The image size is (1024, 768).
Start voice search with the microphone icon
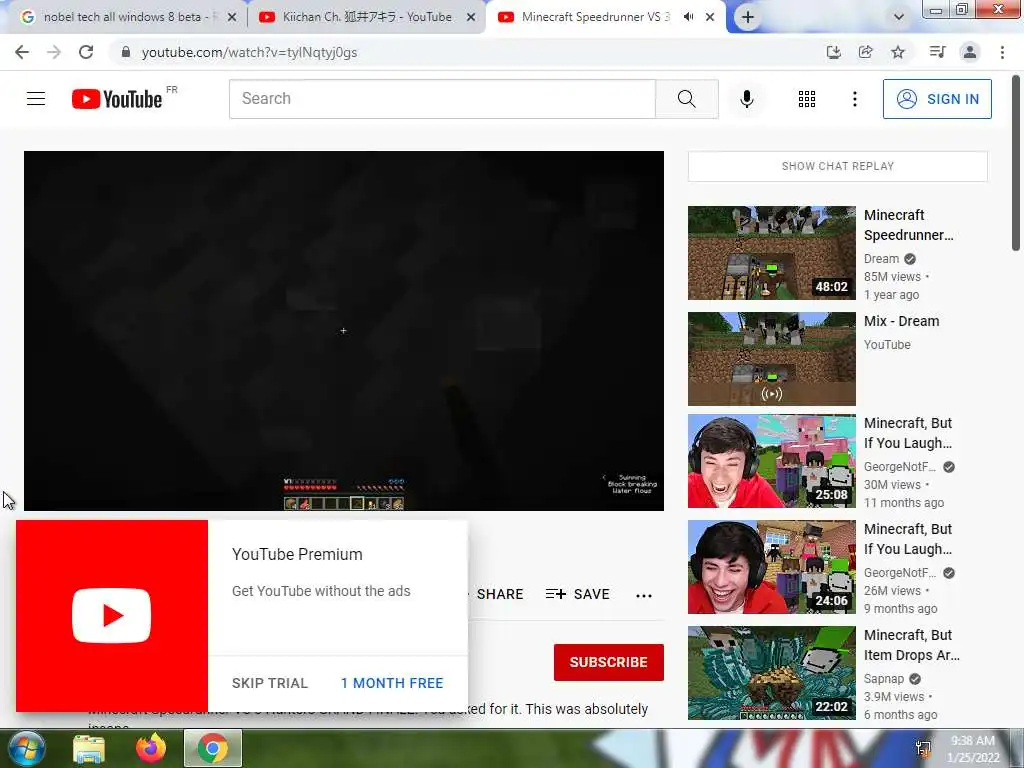point(747,99)
